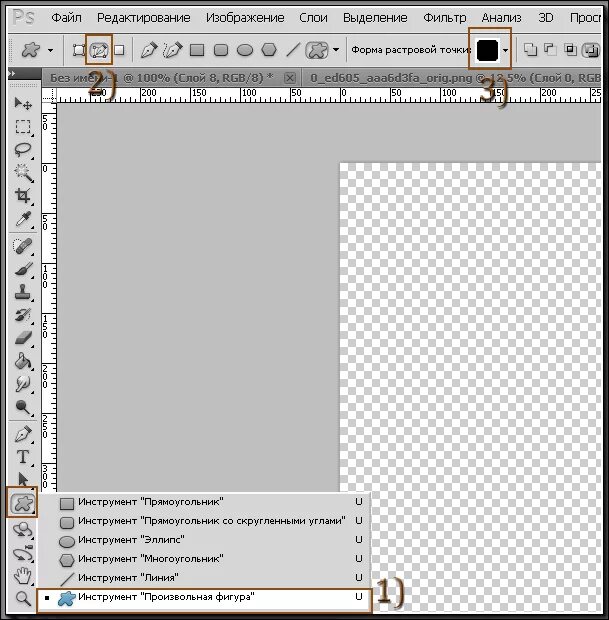609x620 pixels.
Task: Select the Pen tool in the tools panel
Action: 23,434
